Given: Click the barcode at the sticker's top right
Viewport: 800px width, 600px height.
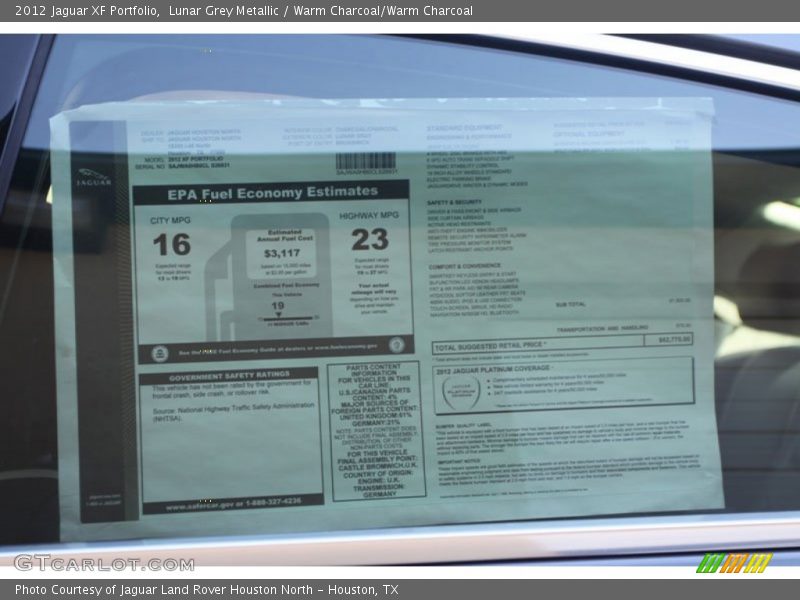Looking at the screenshot, I should [365, 158].
